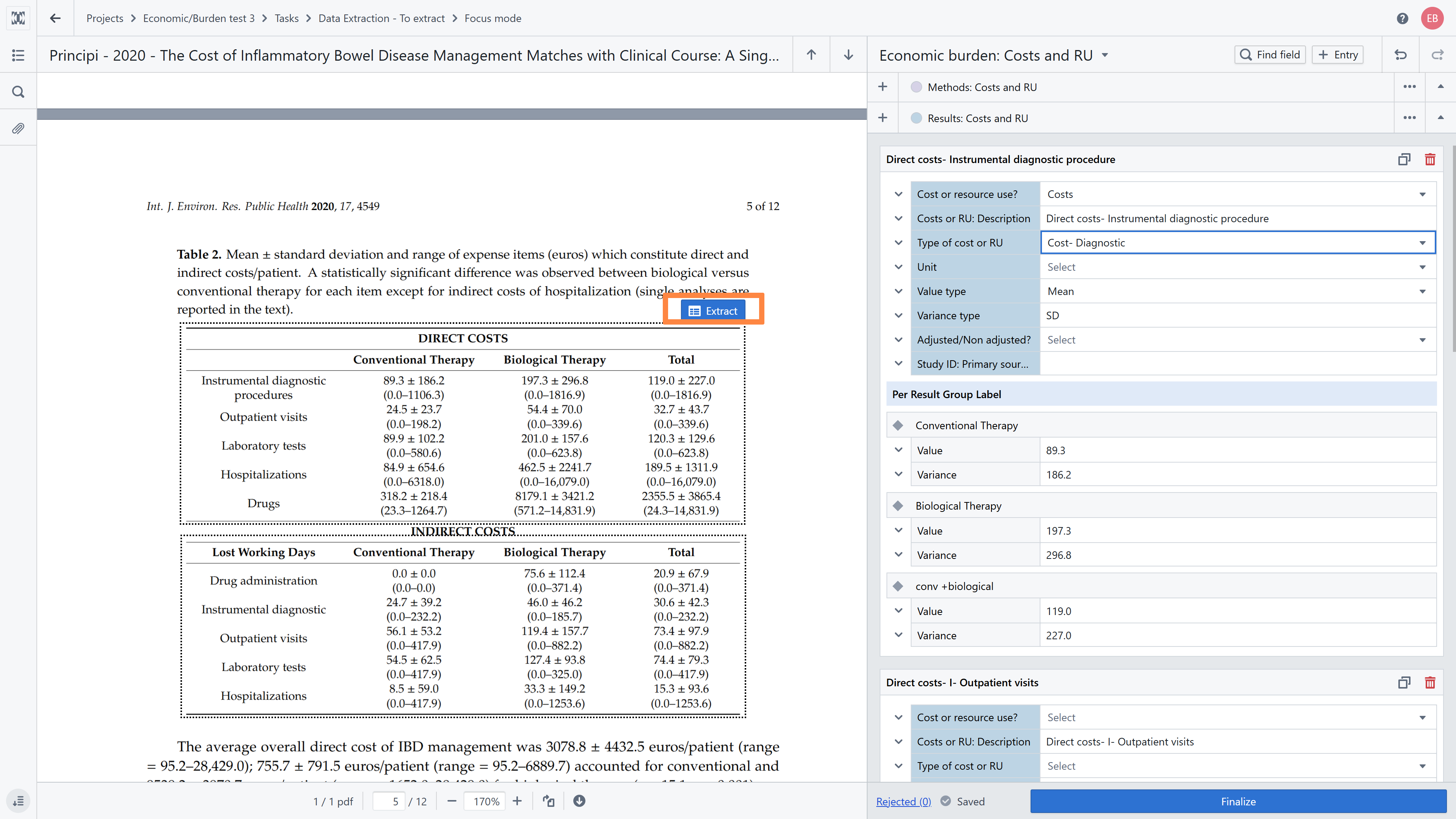Click the Biological Therapy Variance field showing 296.8

(x=1237, y=555)
